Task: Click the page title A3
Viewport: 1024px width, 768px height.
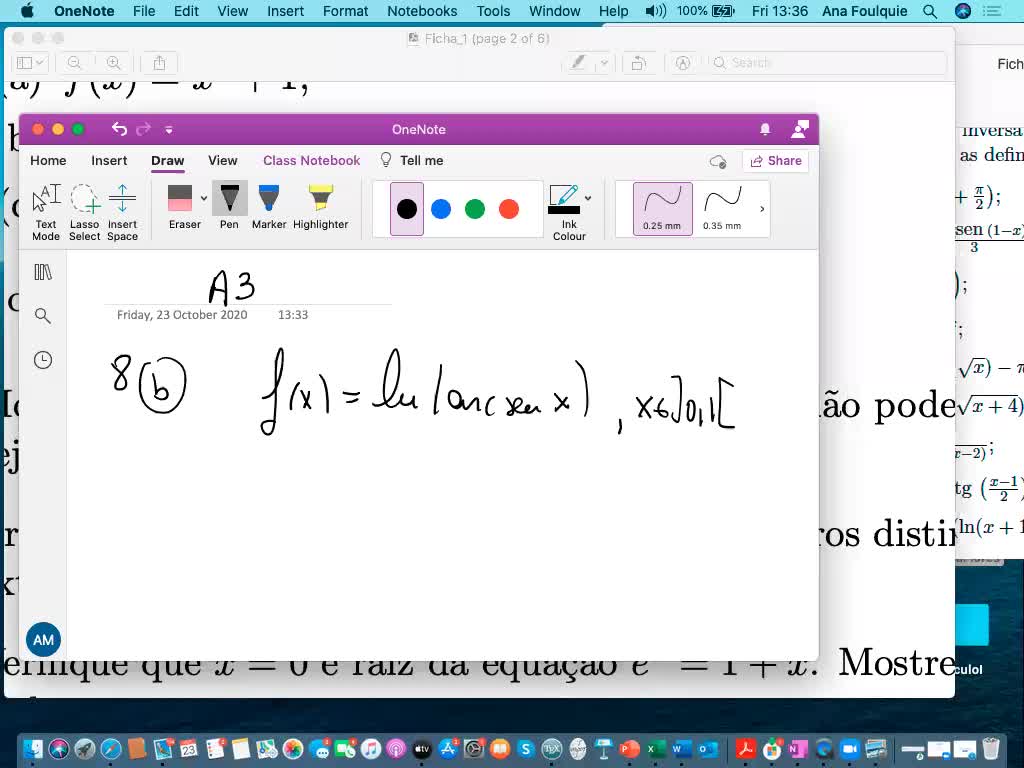Action: pos(232,287)
